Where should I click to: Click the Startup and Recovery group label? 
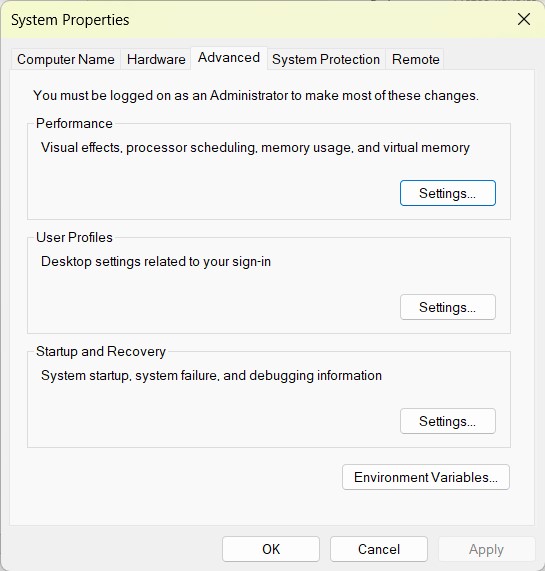pyautogui.click(x=101, y=351)
